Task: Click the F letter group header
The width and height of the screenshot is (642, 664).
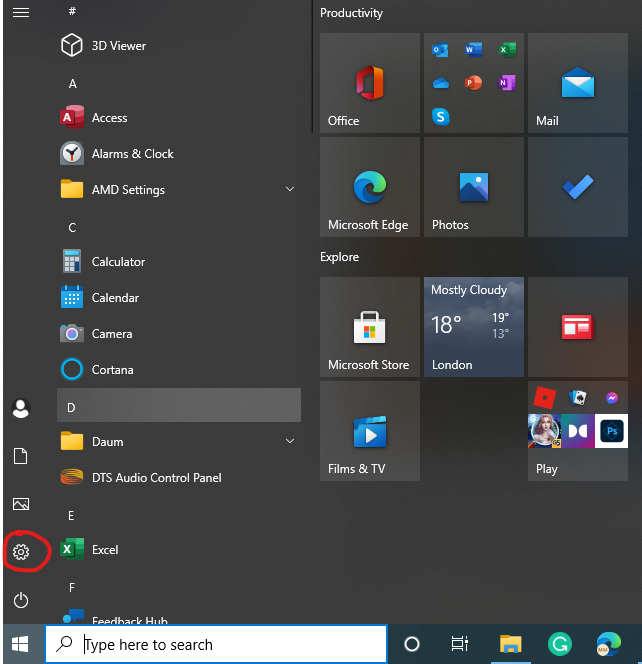Action: 72,587
